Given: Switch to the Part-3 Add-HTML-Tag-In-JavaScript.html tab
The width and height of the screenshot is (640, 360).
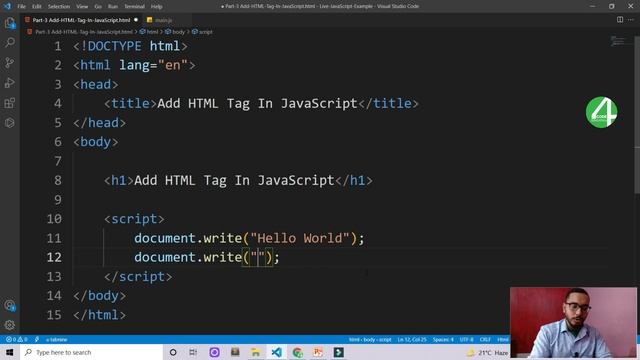Looking at the screenshot, I should pos(81,20).
